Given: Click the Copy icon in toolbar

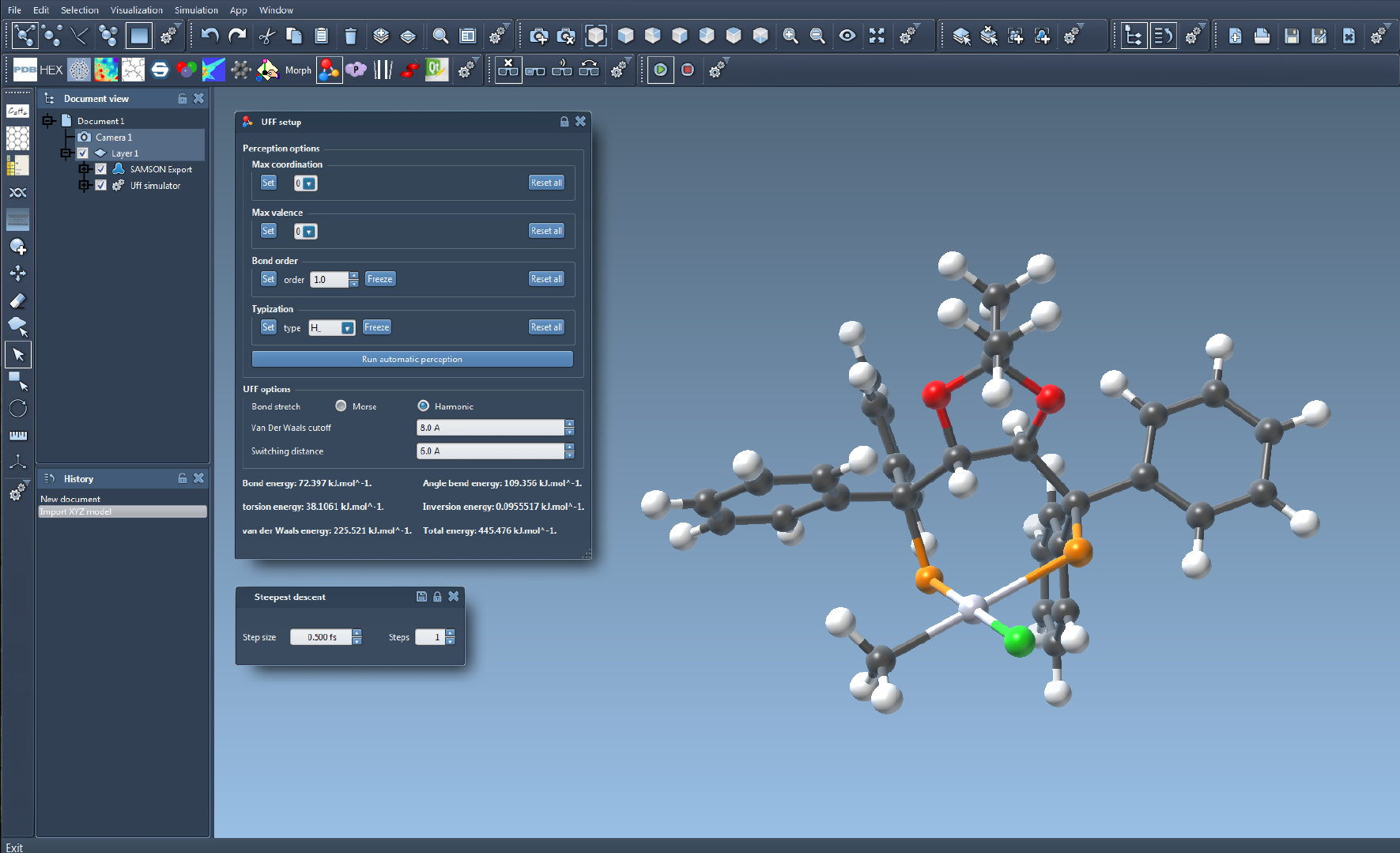Looking at the screenshot, I should [294, 36].
